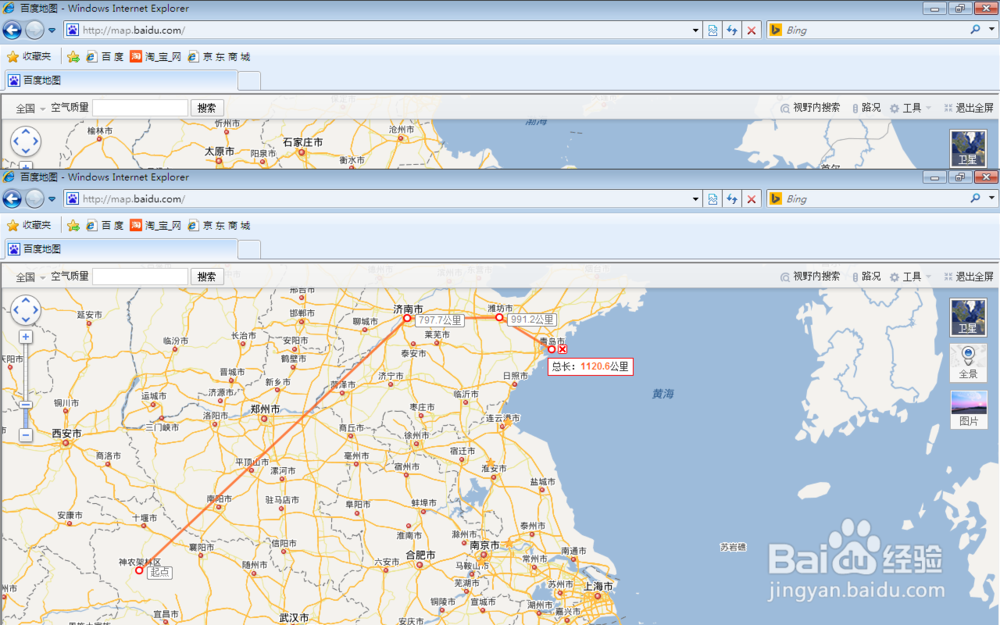
Task: Click the 起点 start marker near 神农架林区
Action: (x=139, y=570)
